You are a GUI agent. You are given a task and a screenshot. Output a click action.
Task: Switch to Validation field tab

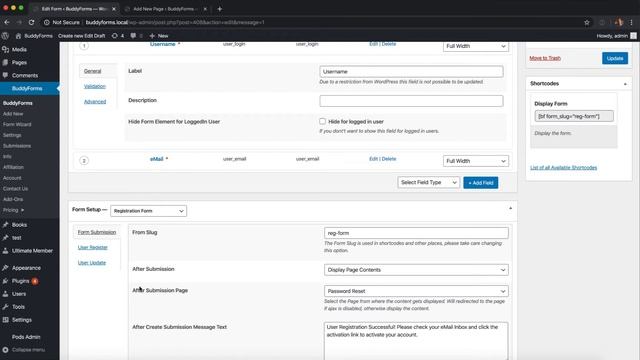tap(95, 86)
